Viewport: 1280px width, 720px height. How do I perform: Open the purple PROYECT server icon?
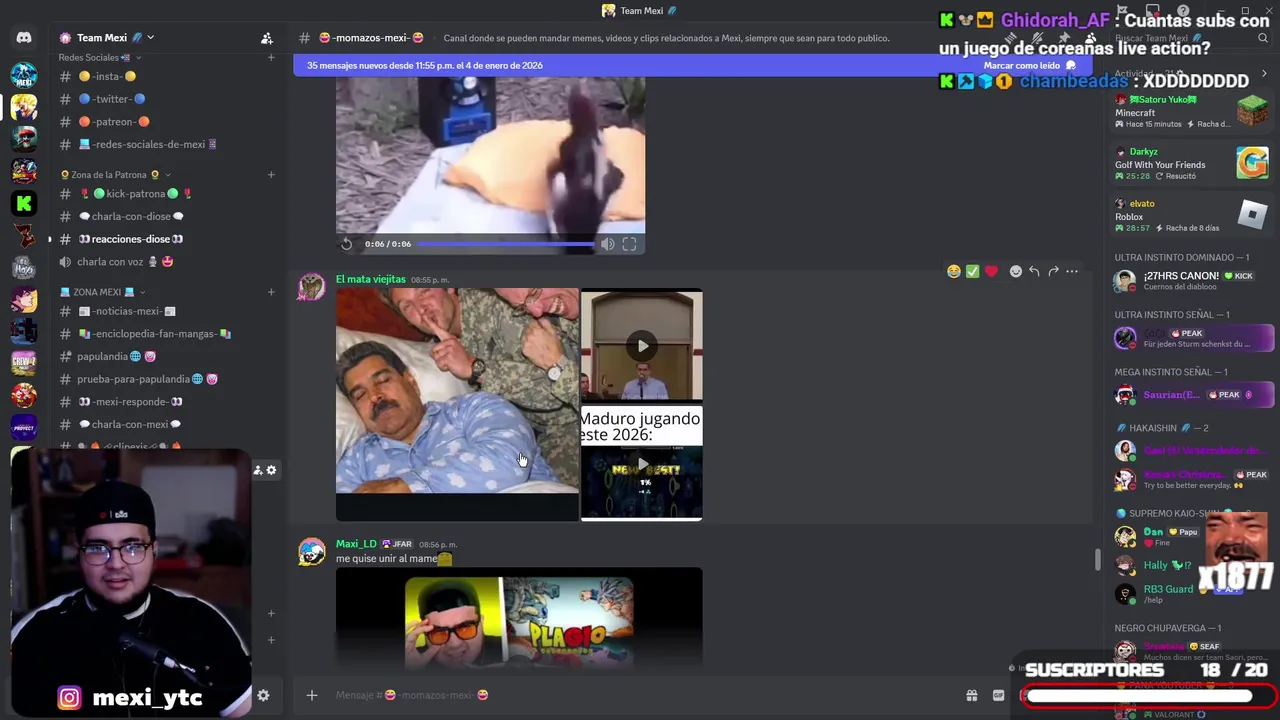click(24, 427)
